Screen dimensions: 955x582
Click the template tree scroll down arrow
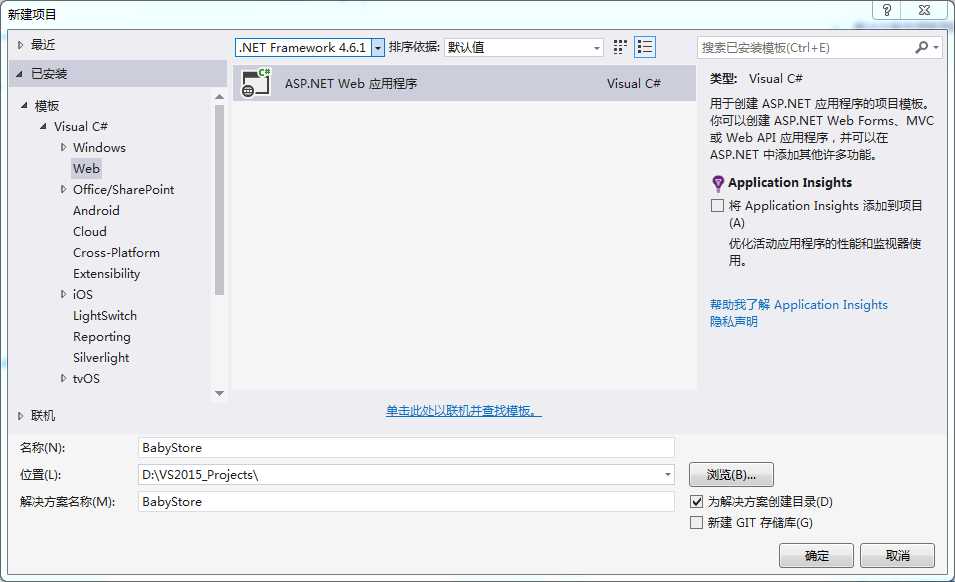220,394
